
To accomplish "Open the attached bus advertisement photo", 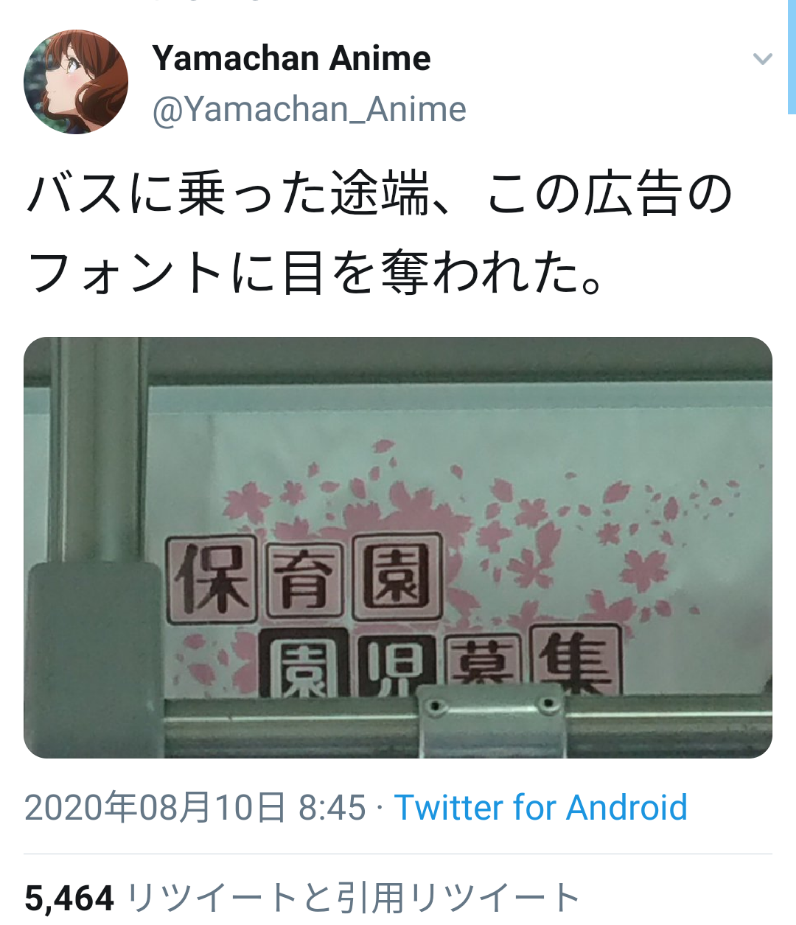I will pyautogui.click(x=398, y=547).
